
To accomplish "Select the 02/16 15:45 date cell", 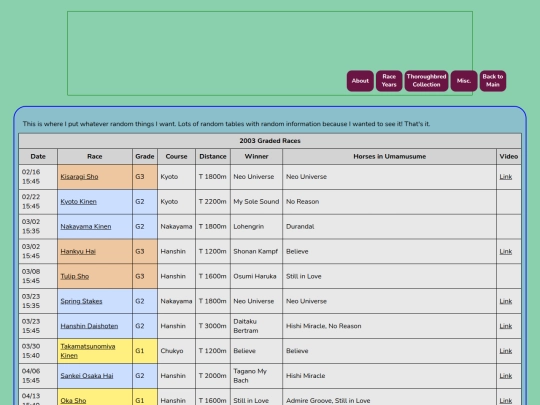I will click(38, 177).
